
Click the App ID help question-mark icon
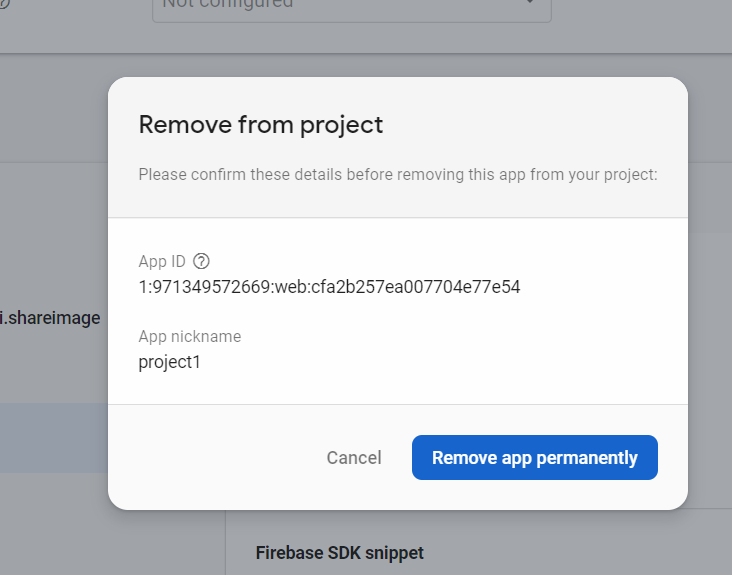tap(201, 262)
